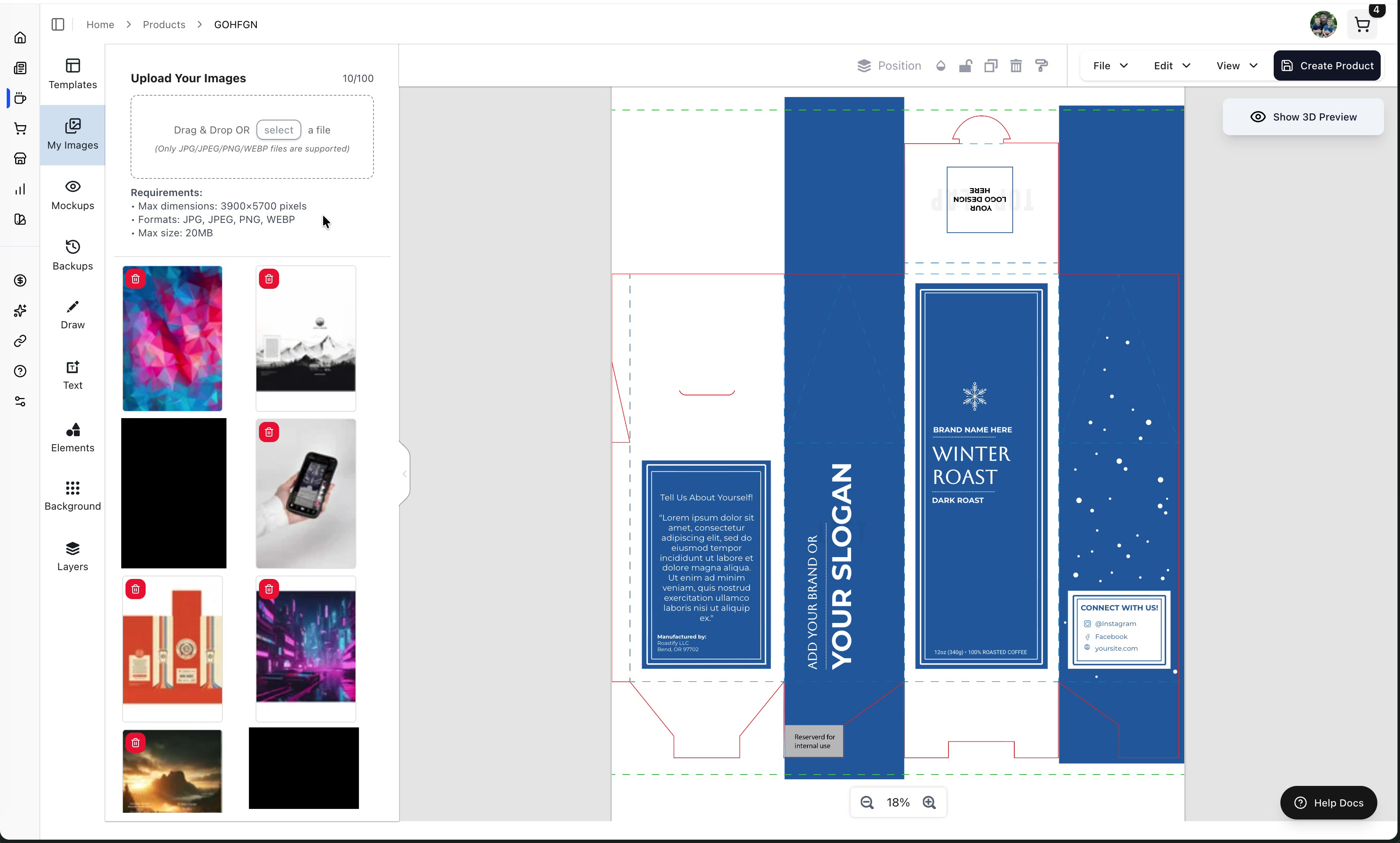Screen dimensions: 1400x843
Task: Click the trash delete icon in toolbar
Action: [x=1016, y=66]
